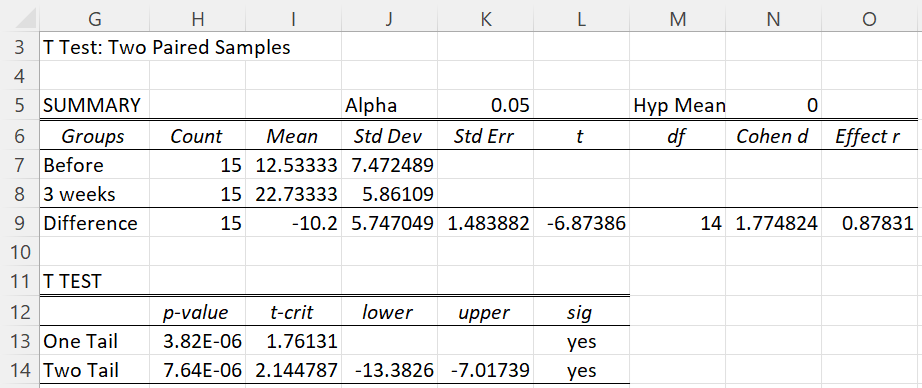Select row 9 header
Image resolution: width=922 pixels, height=388 pixels.
point(19,223)
